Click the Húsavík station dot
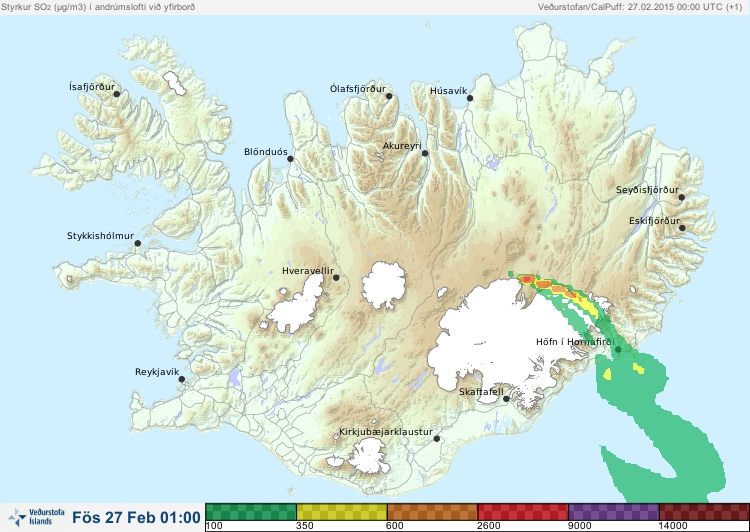Image resolution: width=750 pixels, height=532 pixels. point(470,98)
